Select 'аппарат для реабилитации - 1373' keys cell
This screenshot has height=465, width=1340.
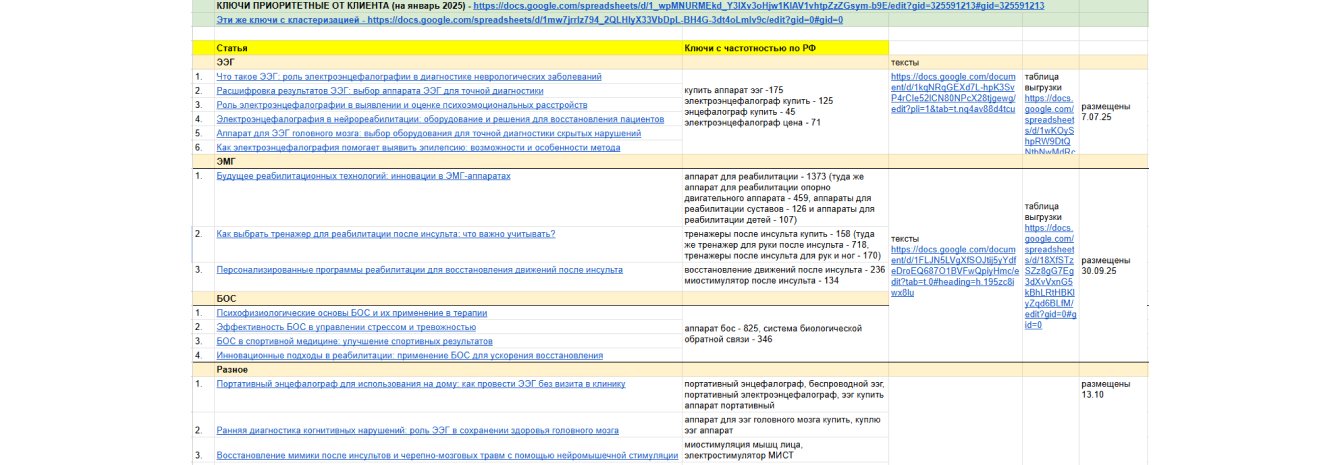point(786,197)
